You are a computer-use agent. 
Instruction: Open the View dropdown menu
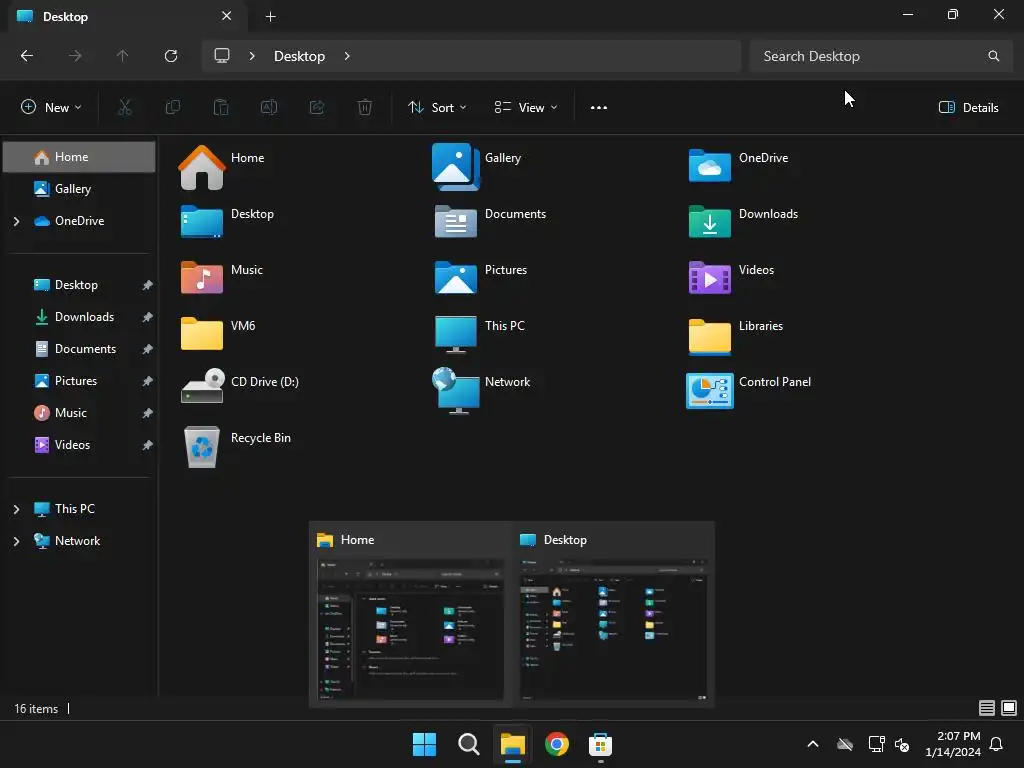tap(526, 107)
